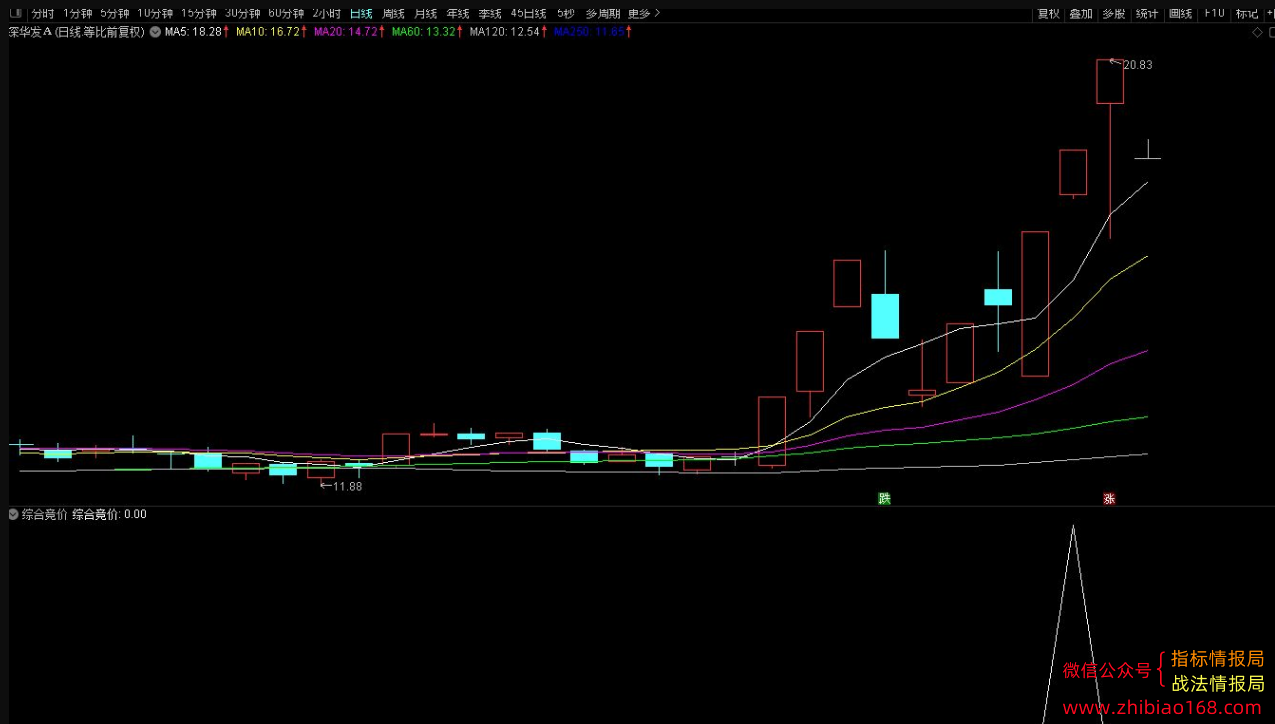This screenshot has height=724, width=1275.
Task: Click the diamond icon at chart corner
Action: point(1257,32)
